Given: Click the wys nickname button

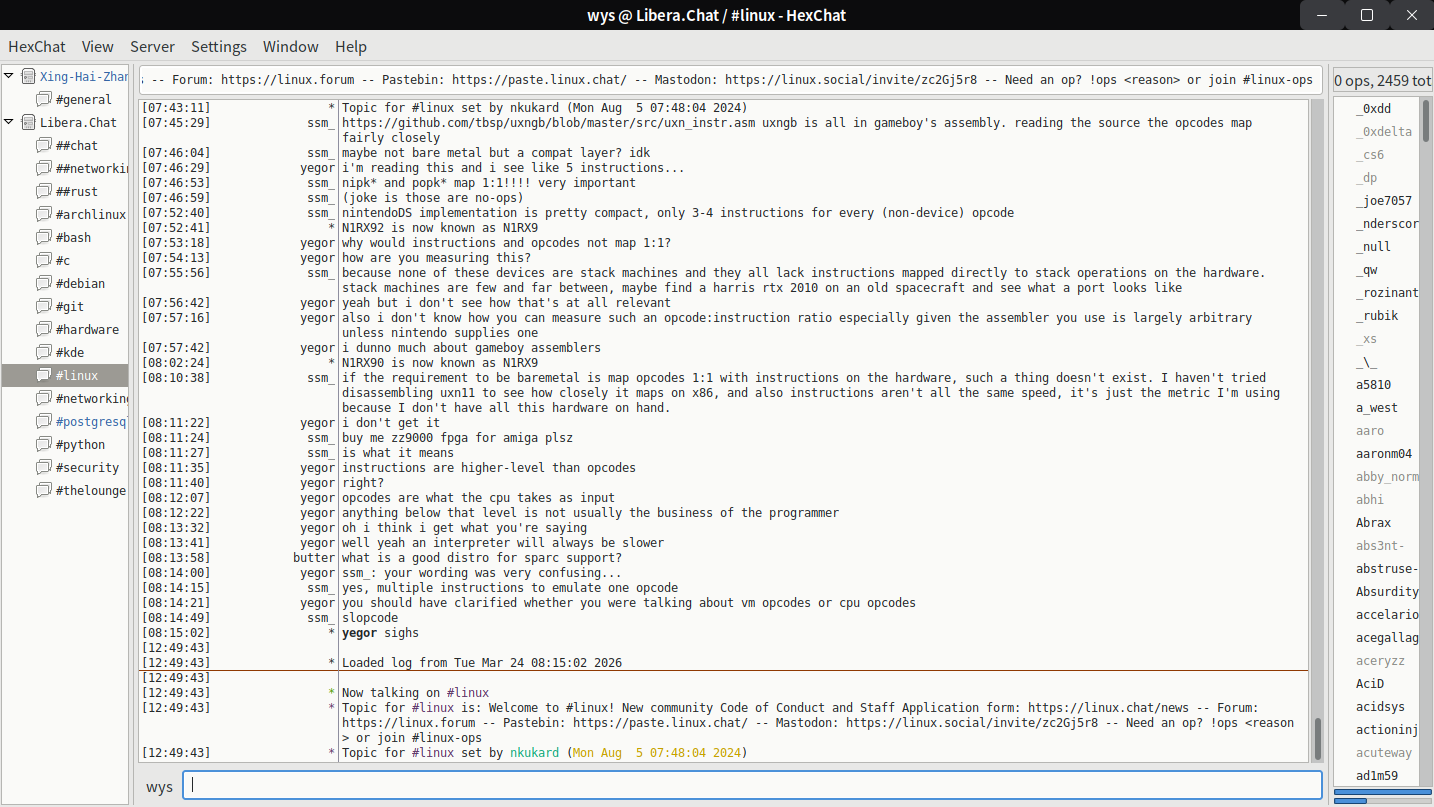Looking at the screenshot, I should [160, 787].
